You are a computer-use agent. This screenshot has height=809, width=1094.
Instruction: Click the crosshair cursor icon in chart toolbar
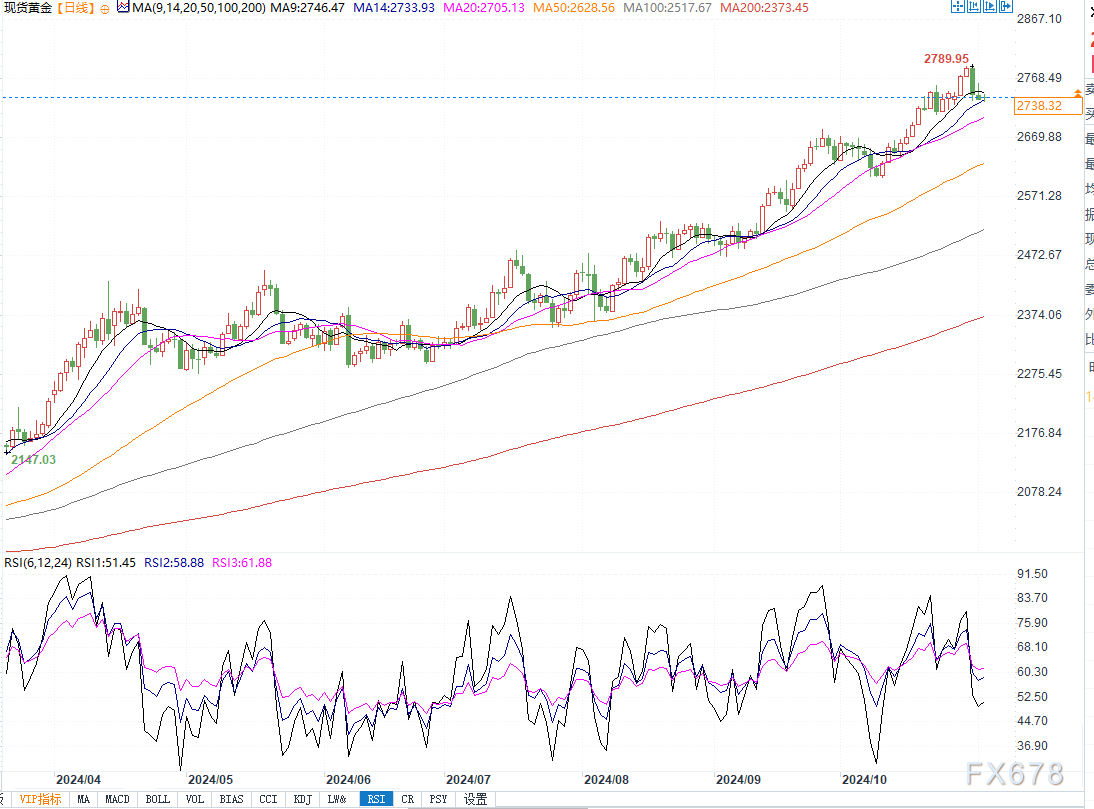click(958, 6)
